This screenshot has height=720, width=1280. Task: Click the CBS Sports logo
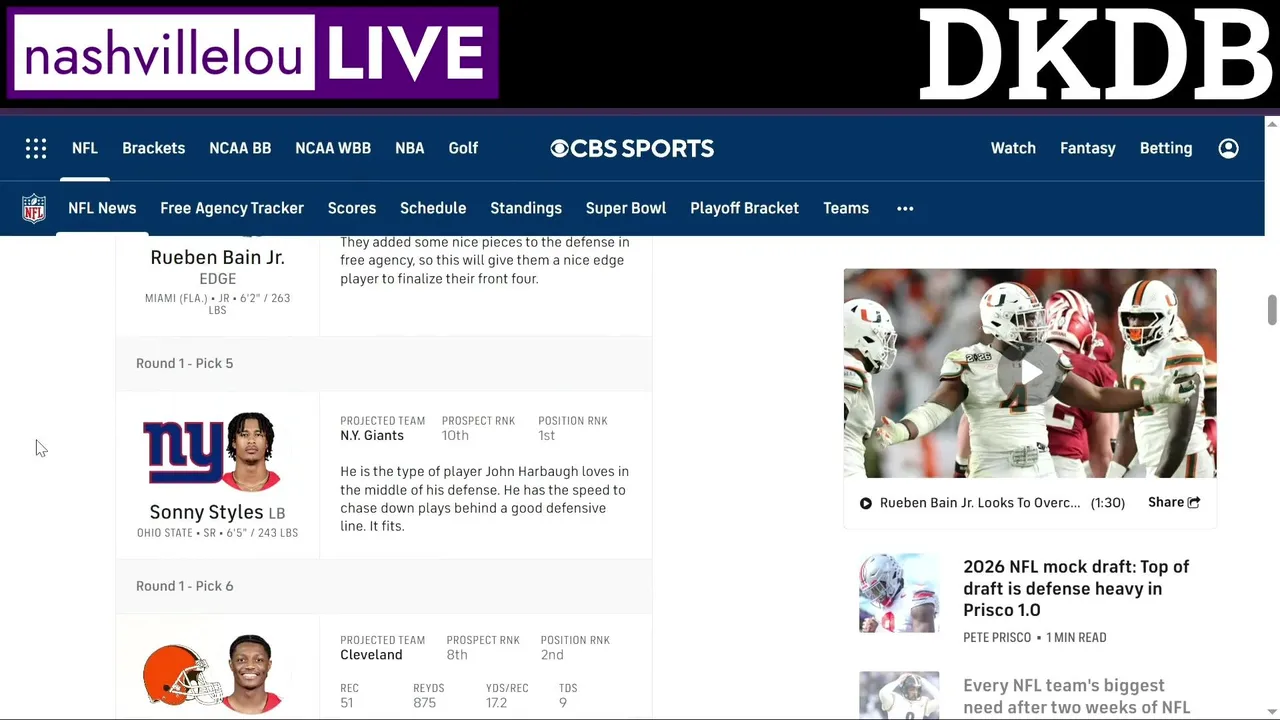pyautogui.click(x=632, y=148)
